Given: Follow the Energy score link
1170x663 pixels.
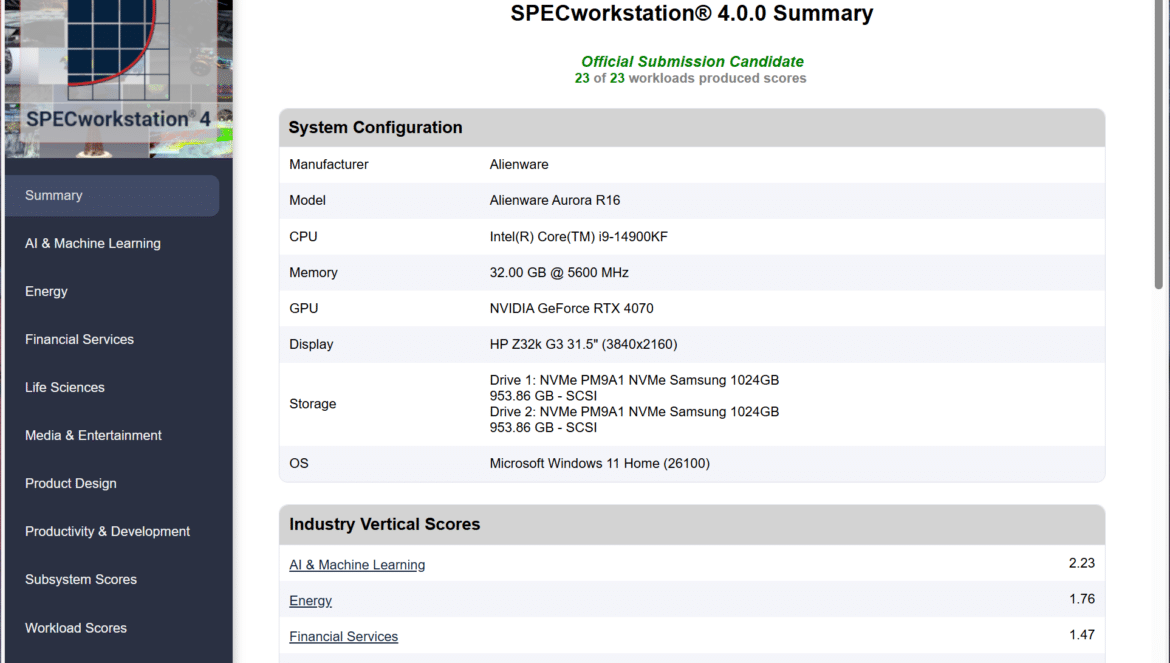Looking at the screenshot, I should 310,600.
